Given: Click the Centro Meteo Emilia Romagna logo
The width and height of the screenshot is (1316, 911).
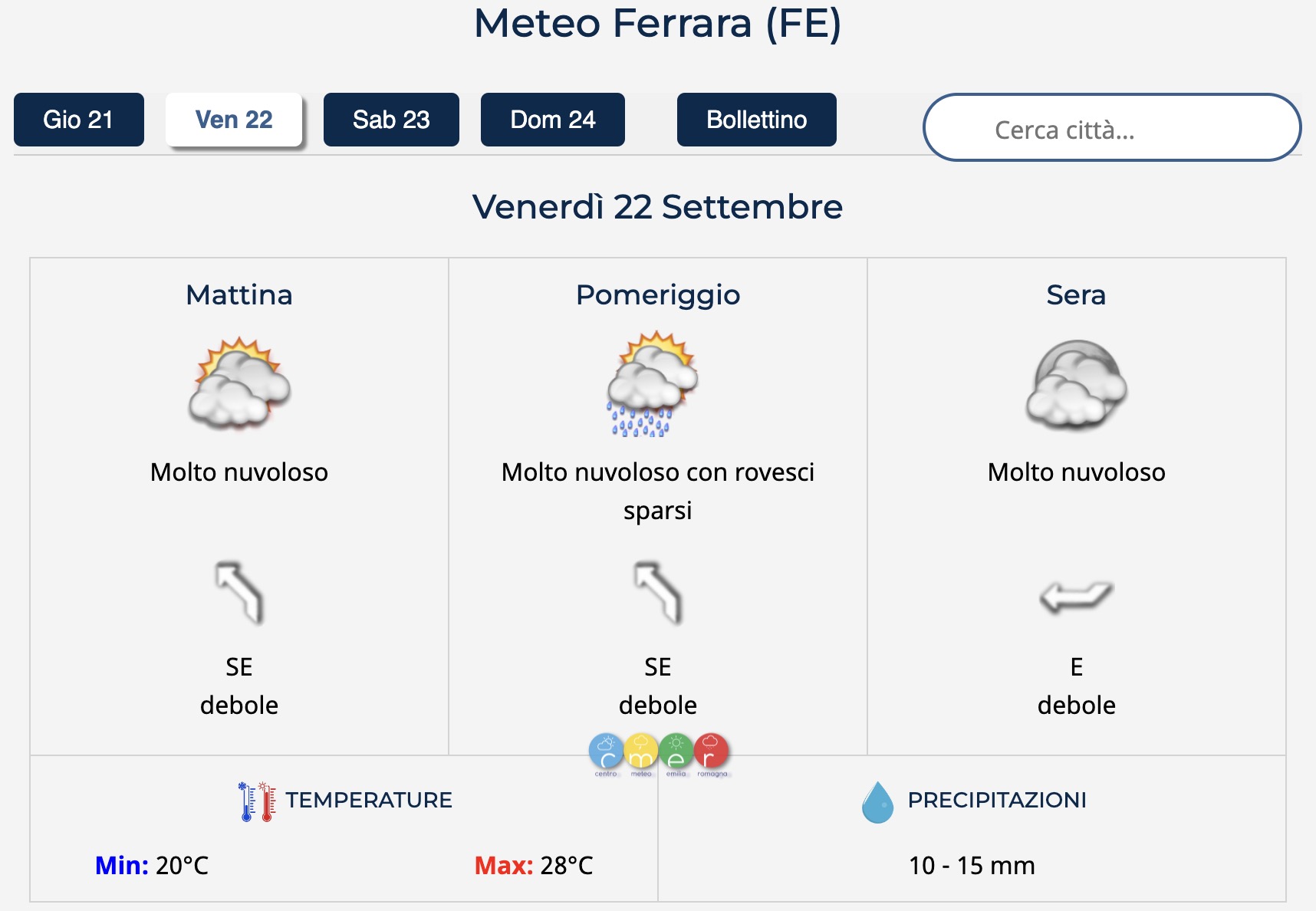Looking at the screenshot, I should point(660,755).
